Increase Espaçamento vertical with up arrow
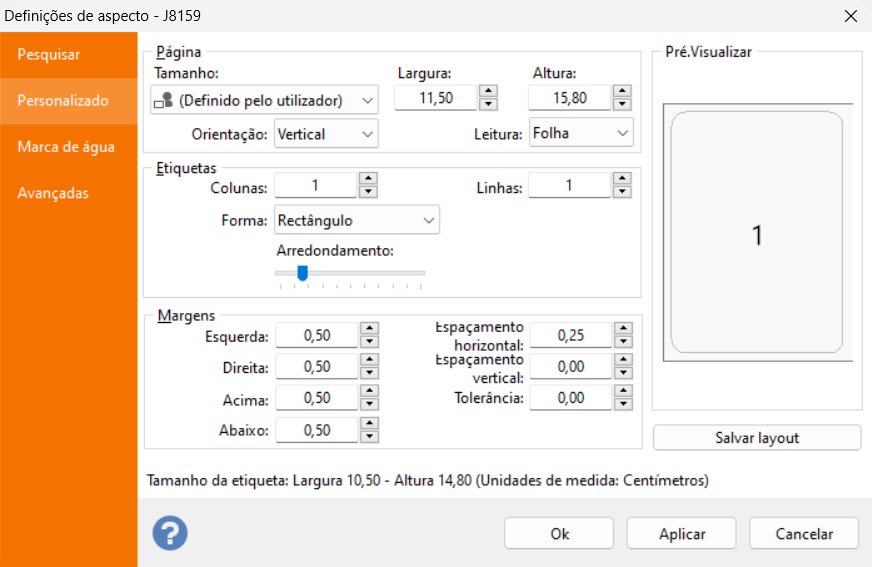Viewport: 872px width, 567px height. click(x=623, y=360)
